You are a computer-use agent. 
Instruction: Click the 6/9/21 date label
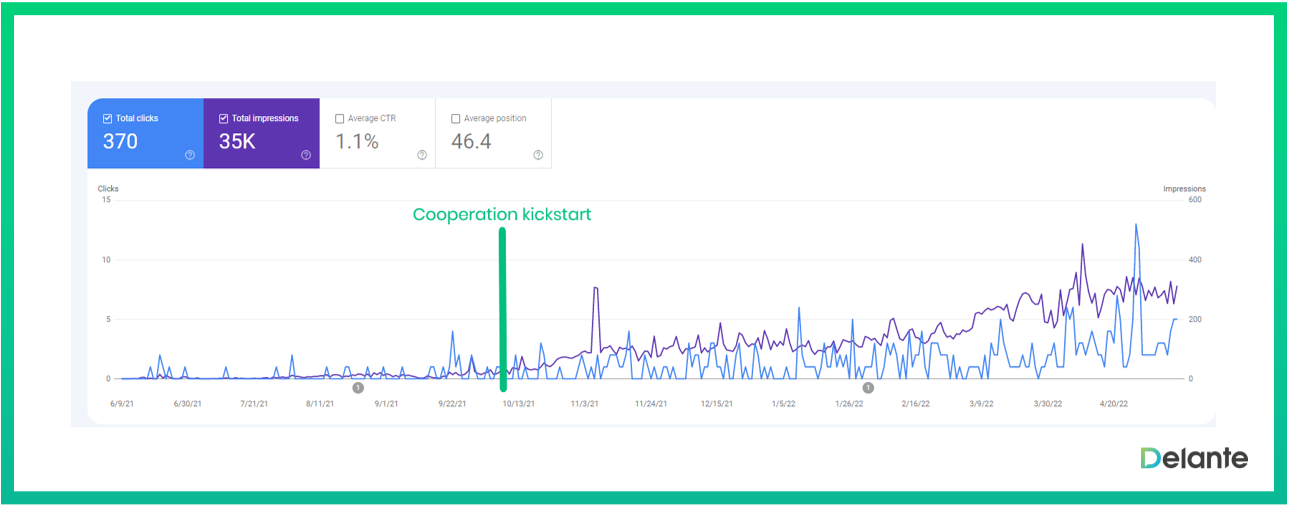tap(123, 404)
